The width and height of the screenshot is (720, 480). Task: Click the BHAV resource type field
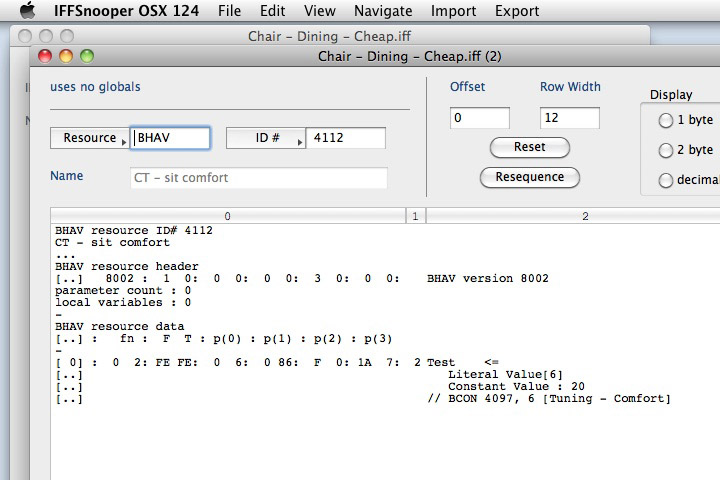click(x=170, y=138)
